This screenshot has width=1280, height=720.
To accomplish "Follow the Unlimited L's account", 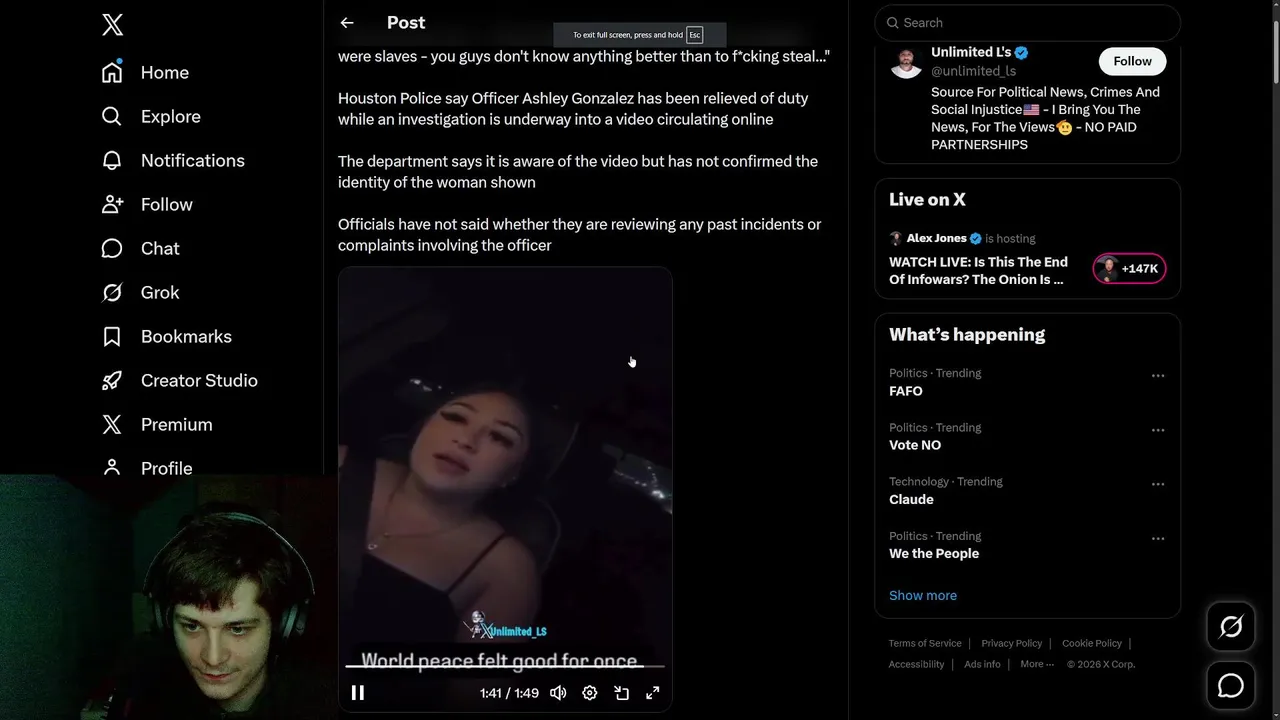I will click(1132, 61).
